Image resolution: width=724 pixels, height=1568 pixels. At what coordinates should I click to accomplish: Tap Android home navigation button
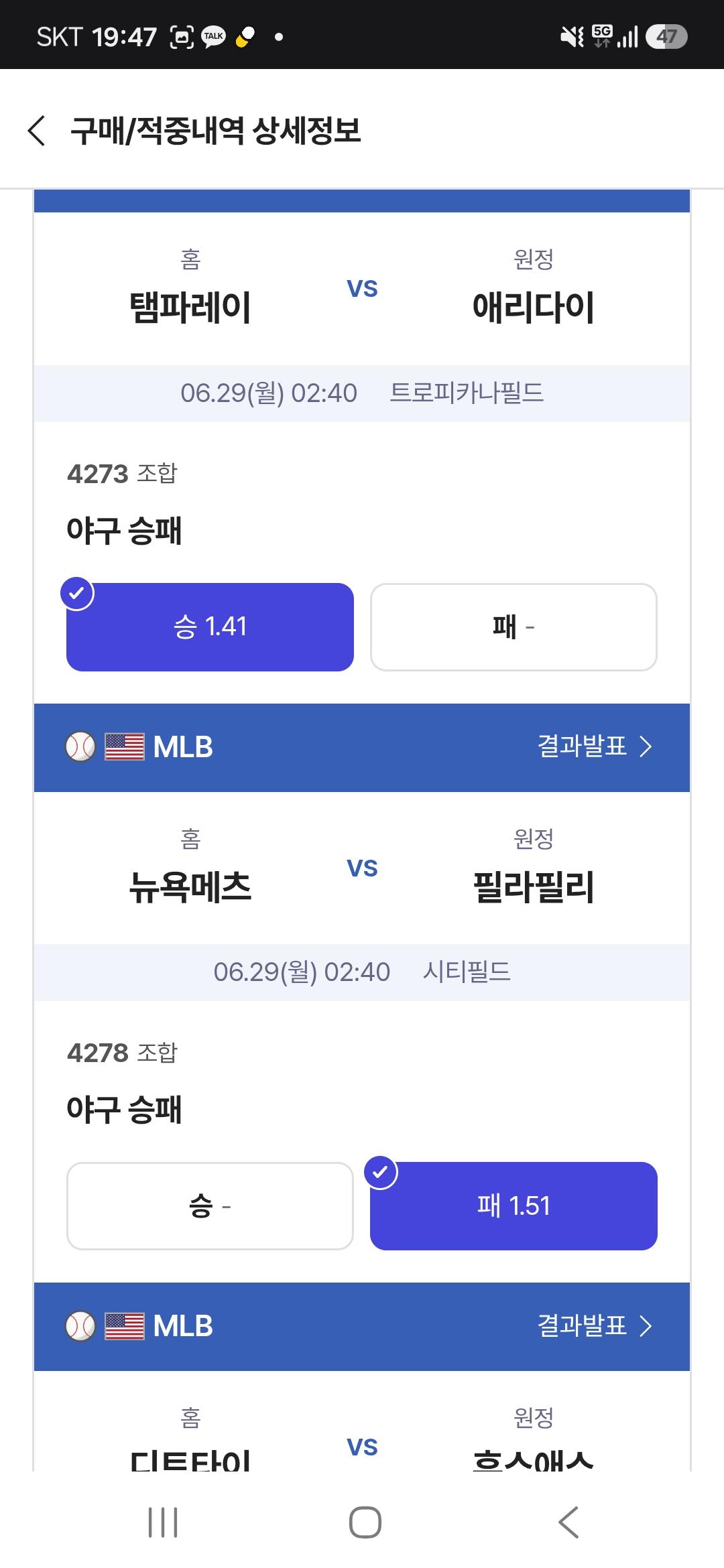pyautogui.click(x=365, y=1522)
